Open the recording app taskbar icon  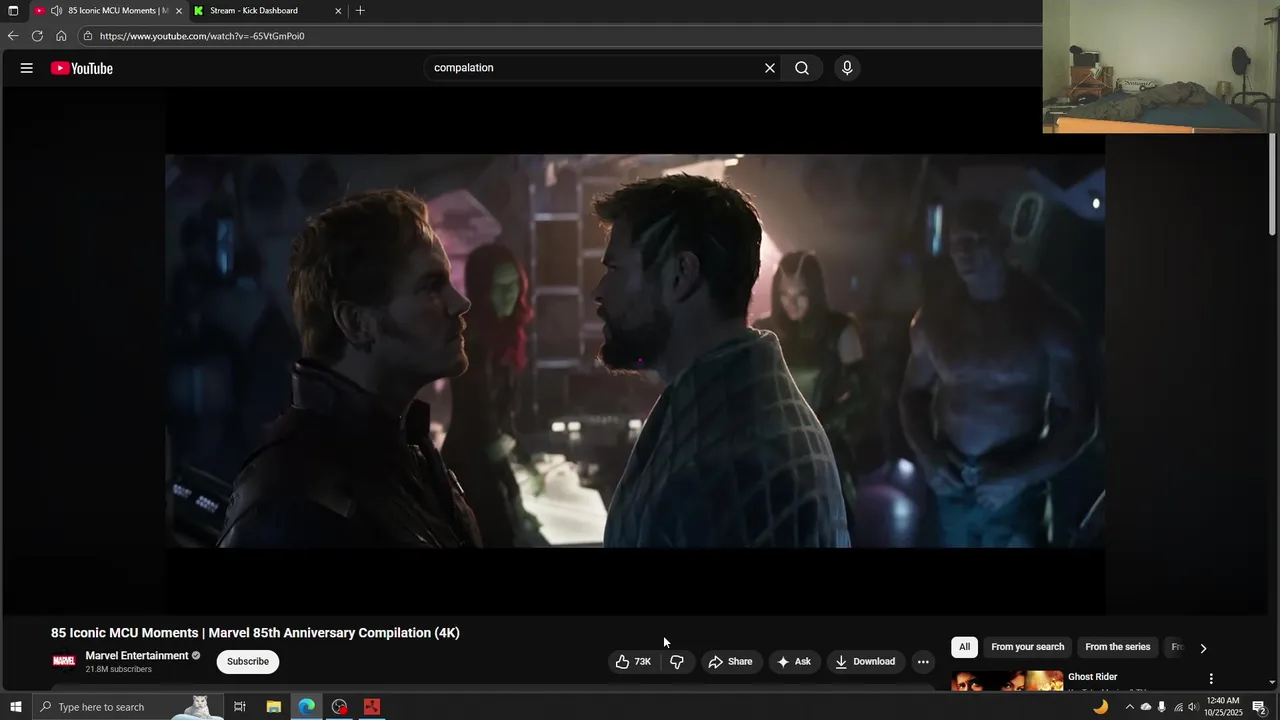coord(339,707)
